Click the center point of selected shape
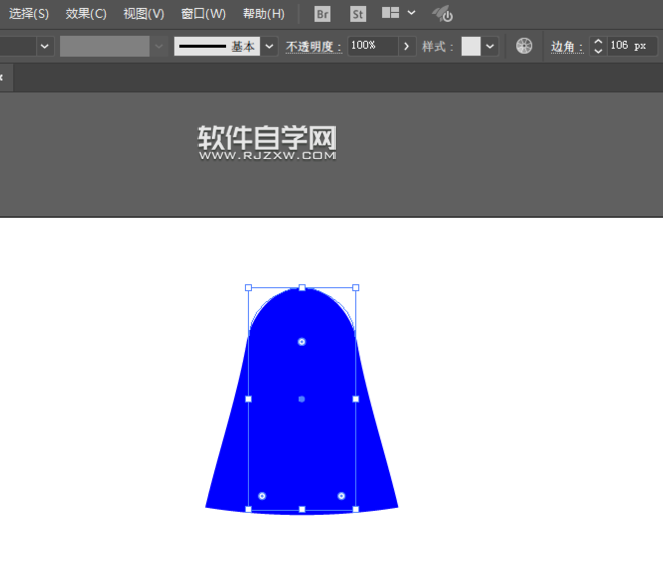663x573 pixels. (x=301, y=399)
